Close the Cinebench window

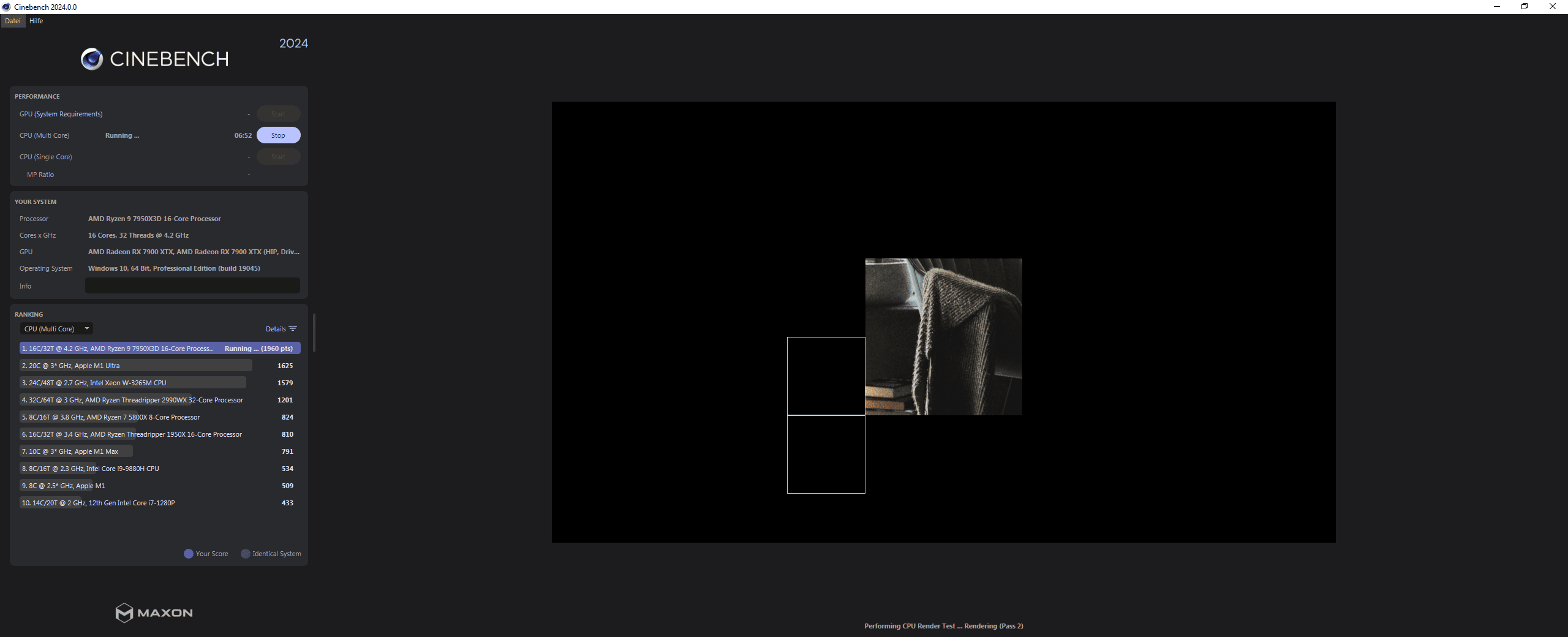[x=1553, y=7]
